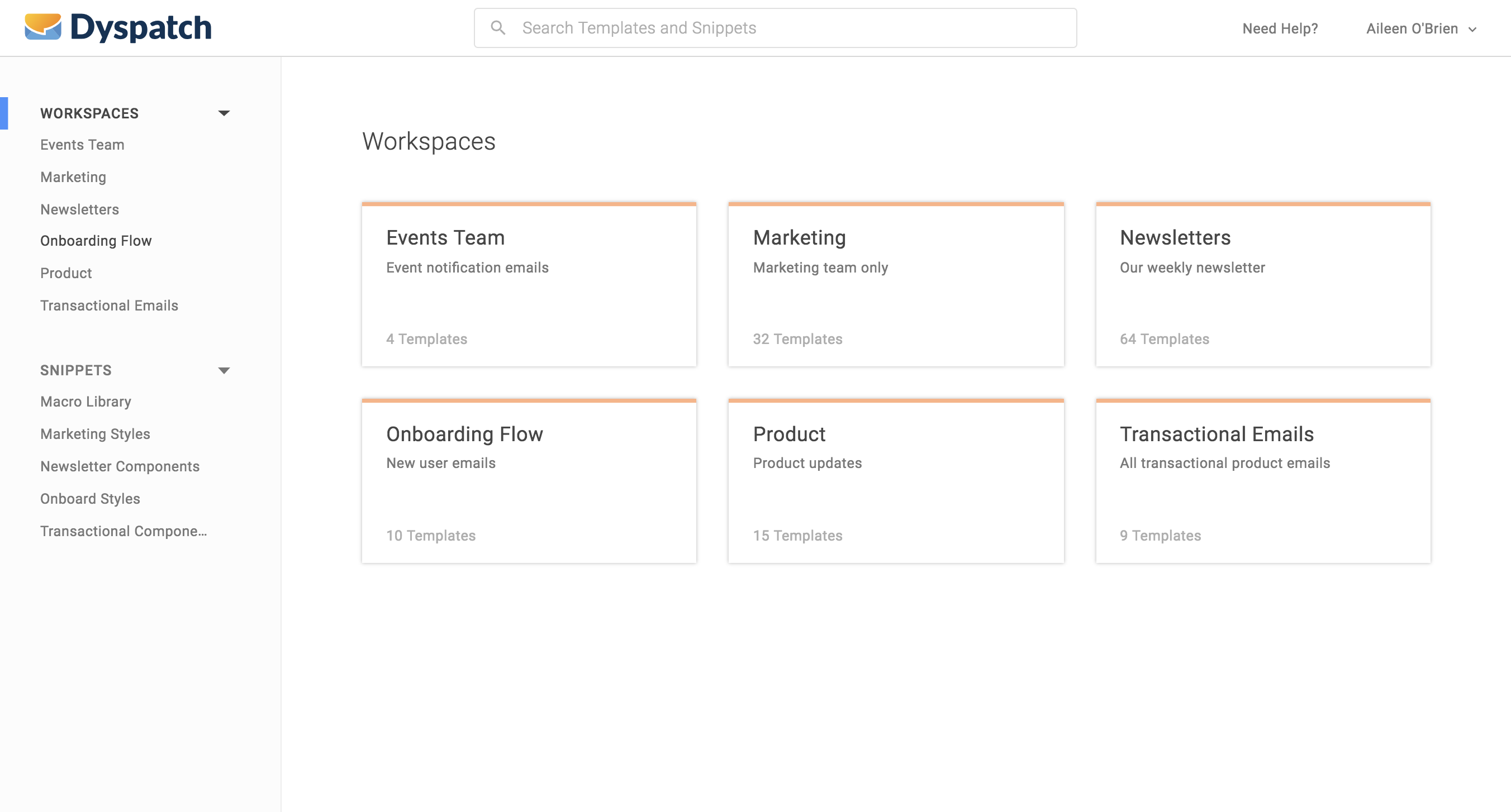Open the Transactional Emails workspace card

(1263, 481)
